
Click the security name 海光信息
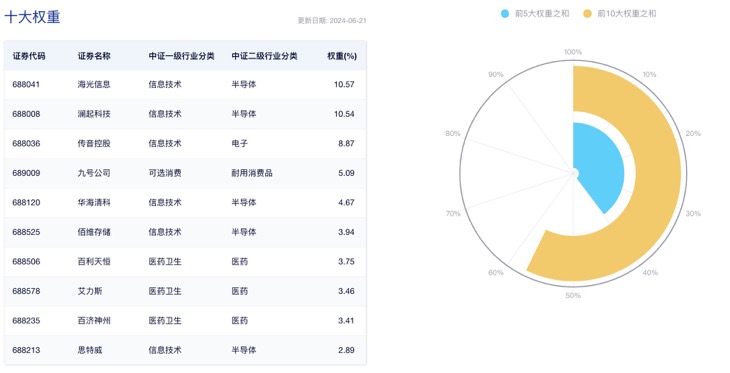94,84
